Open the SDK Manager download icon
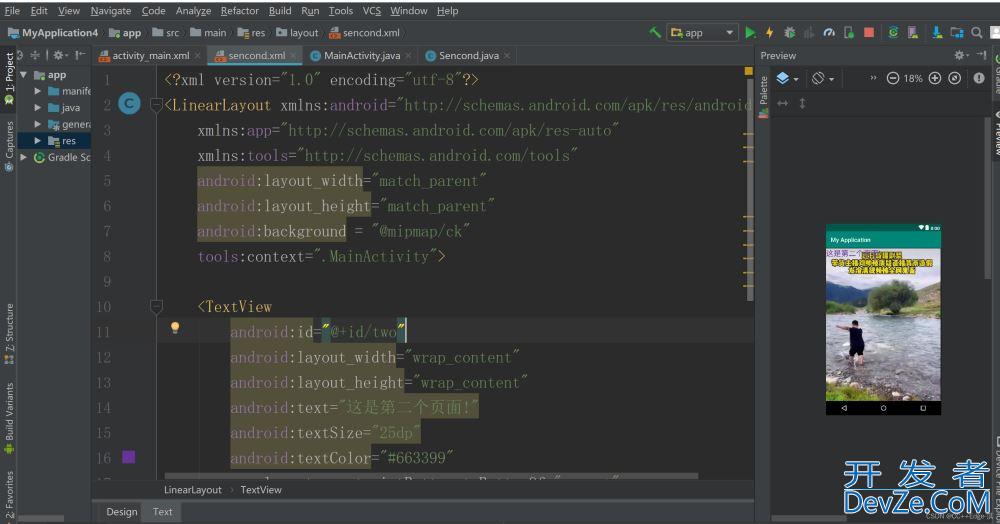 pyautogui.click(x=937, y=33)
